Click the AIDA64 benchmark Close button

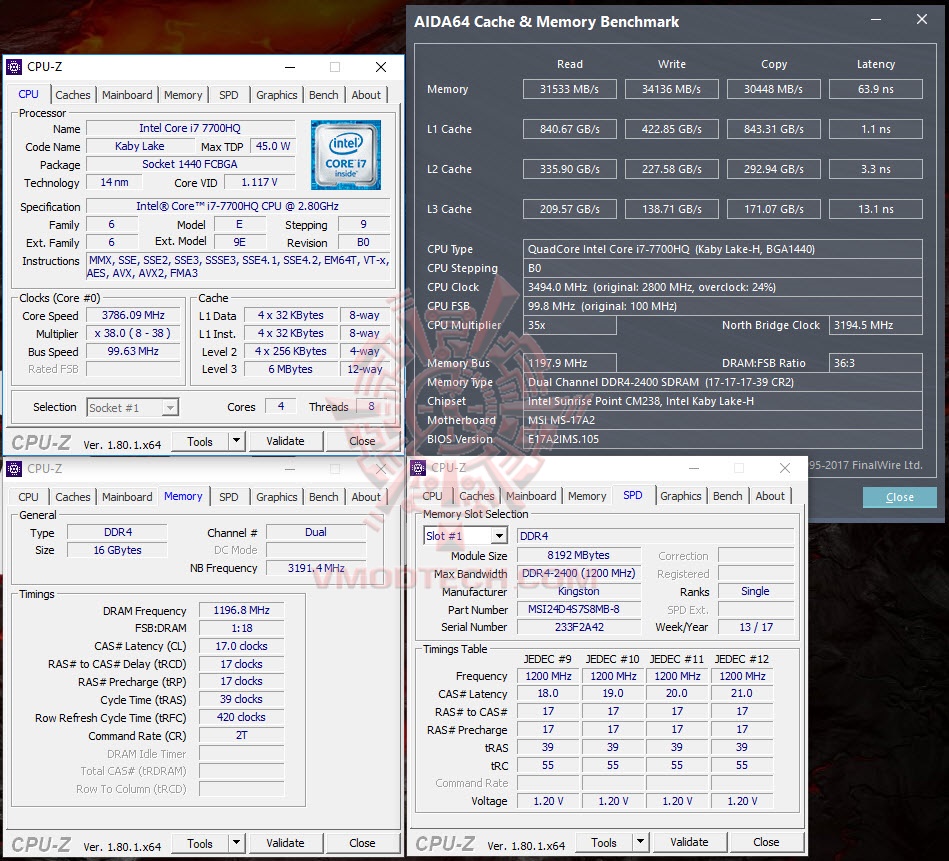click(899, 497)
